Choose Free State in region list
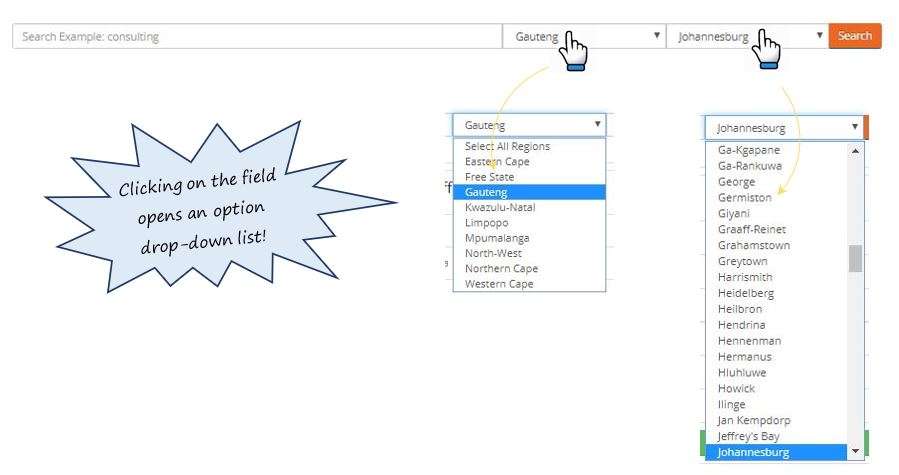This screenshot has width=899, height=475. click(490, 177)
